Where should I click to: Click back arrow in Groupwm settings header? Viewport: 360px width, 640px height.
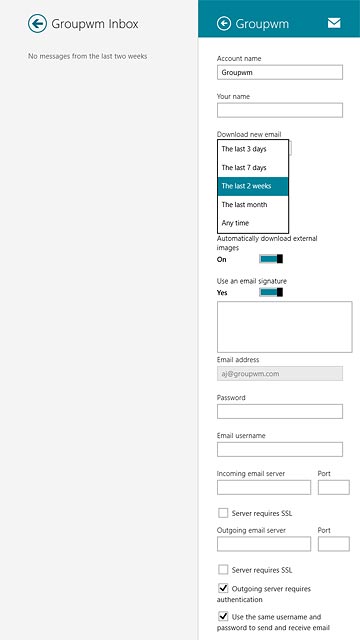tap(224, 24)
